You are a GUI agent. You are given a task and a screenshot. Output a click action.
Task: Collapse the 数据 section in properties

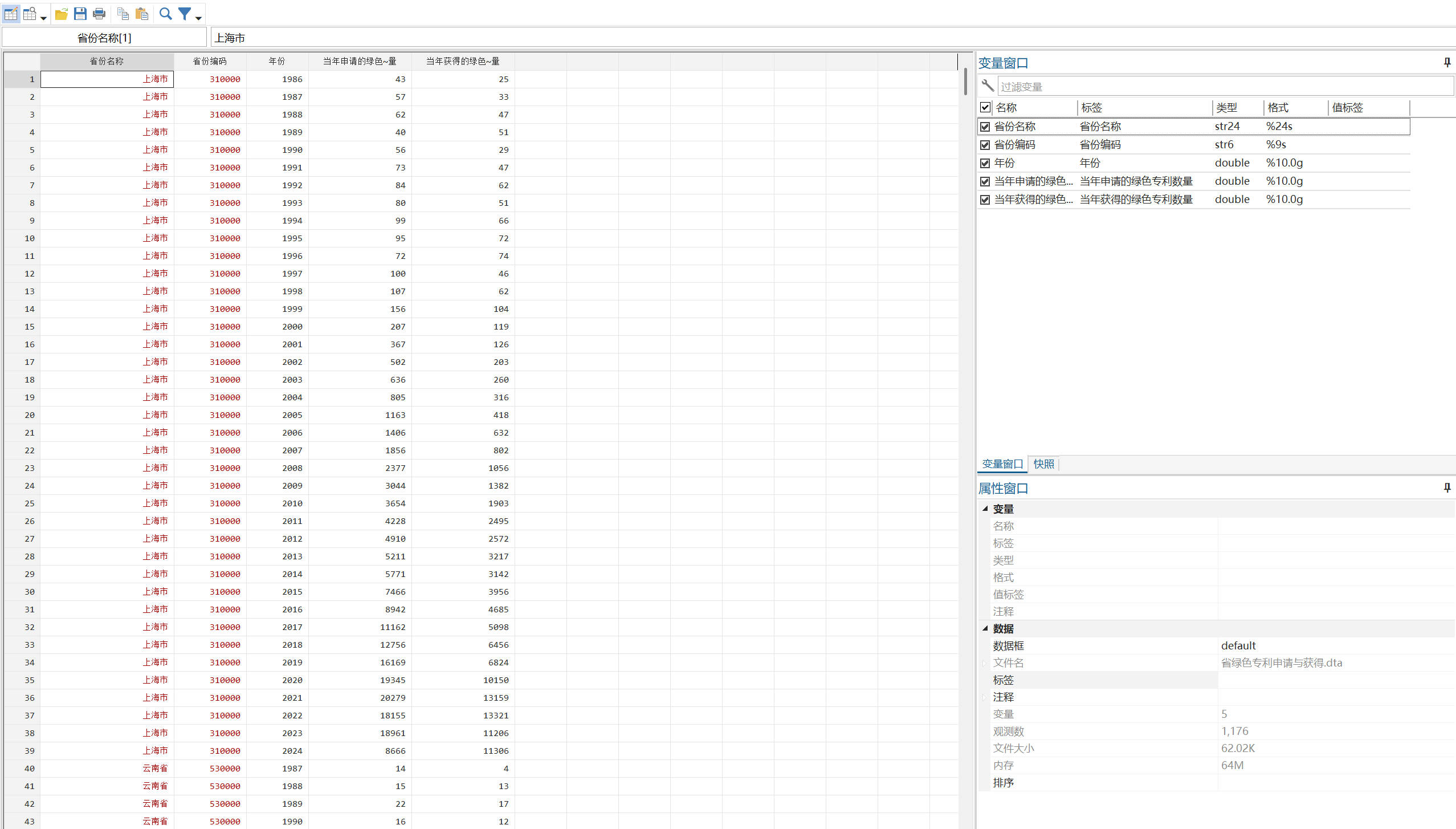[985, 628]
